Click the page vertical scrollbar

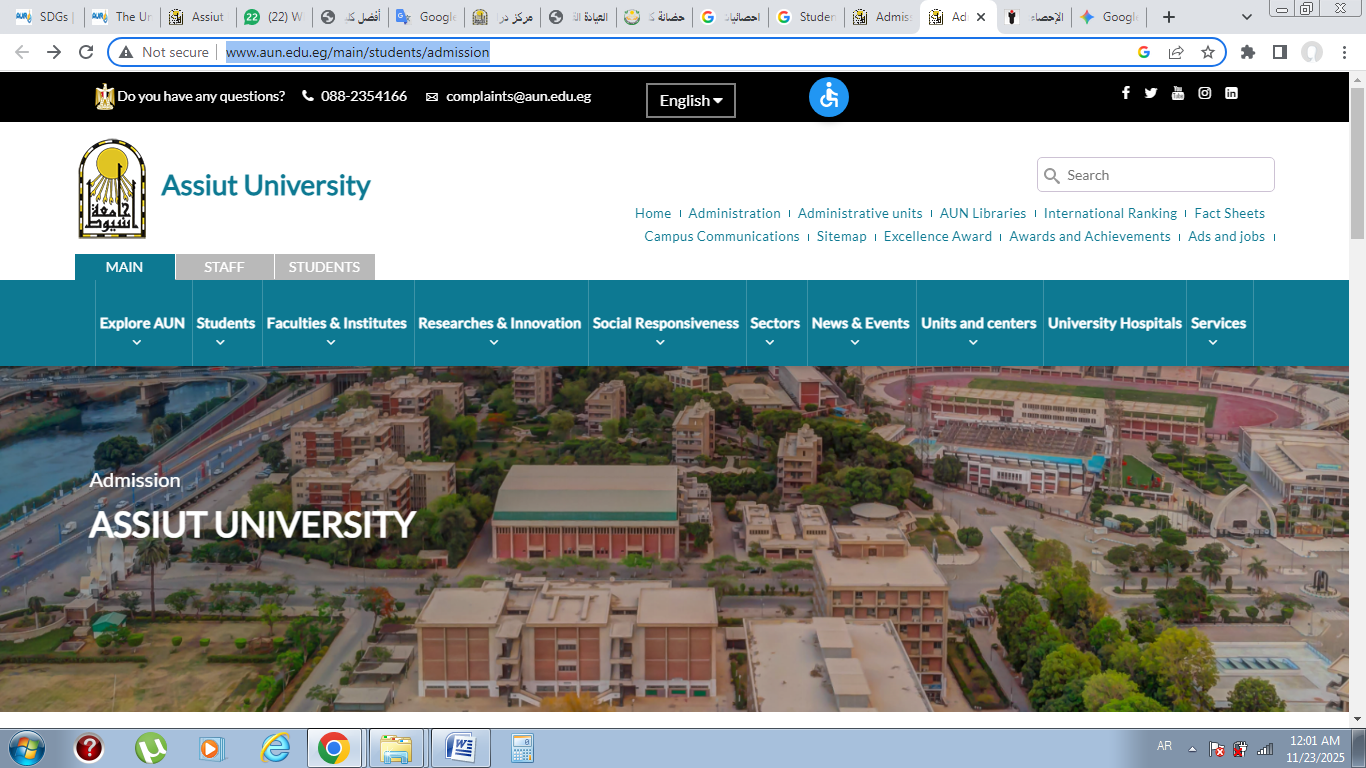click(x=1357, y=400)
